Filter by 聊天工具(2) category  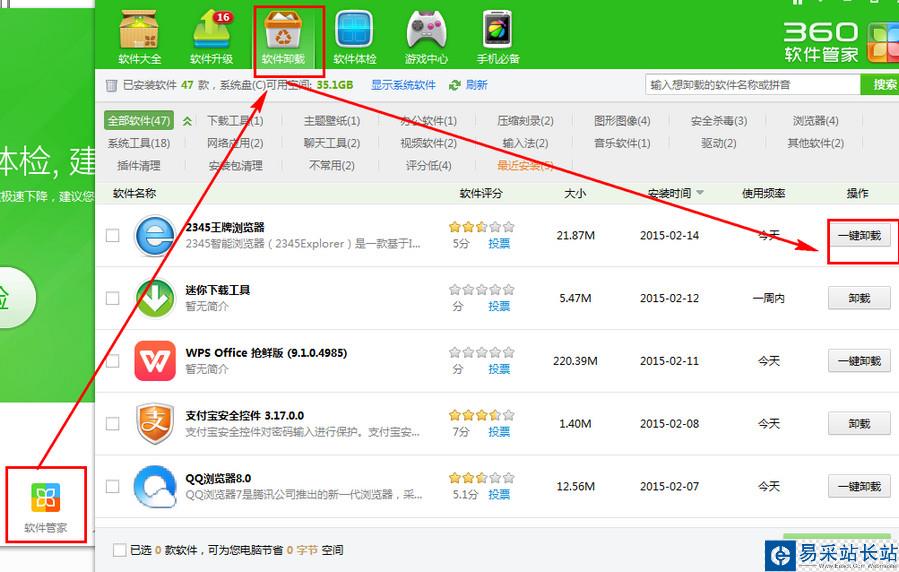tap(332, 143)
